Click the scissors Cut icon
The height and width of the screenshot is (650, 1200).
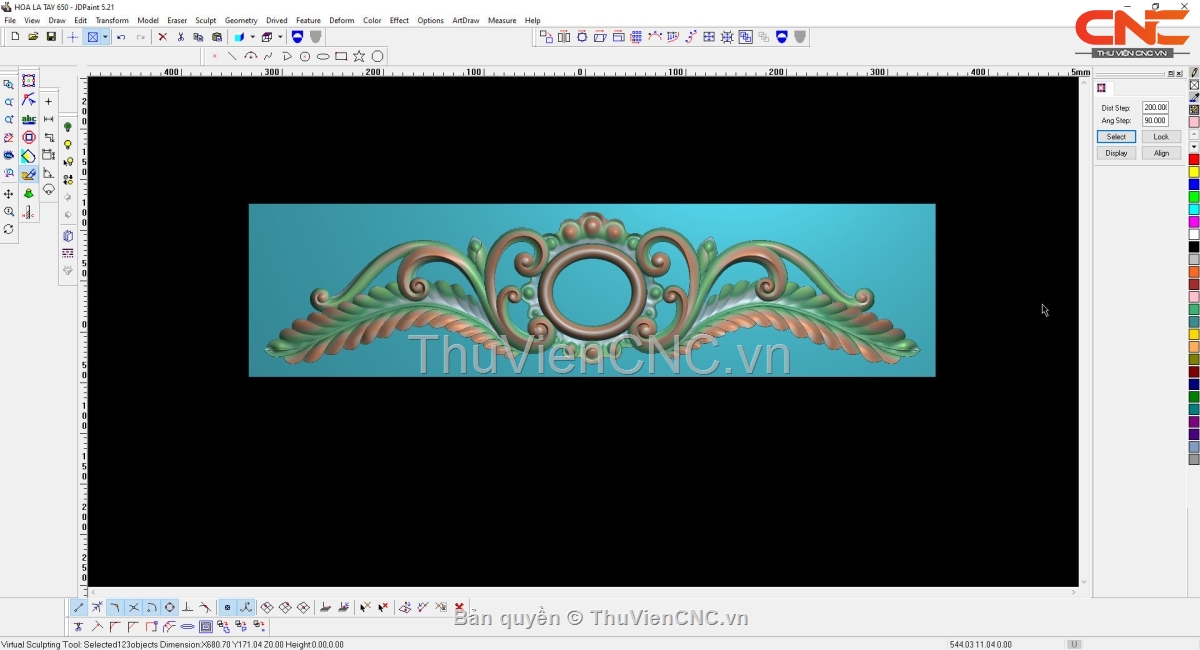180,37
